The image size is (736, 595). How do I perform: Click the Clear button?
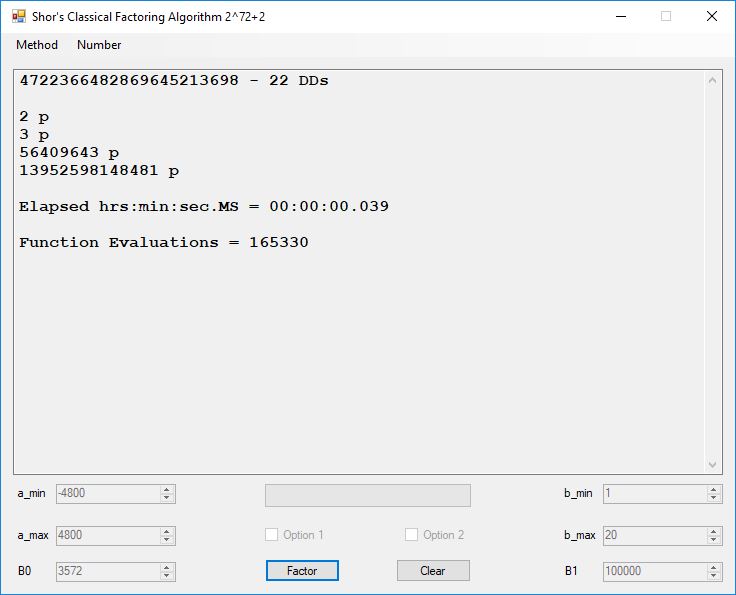[x=433, y=571]
